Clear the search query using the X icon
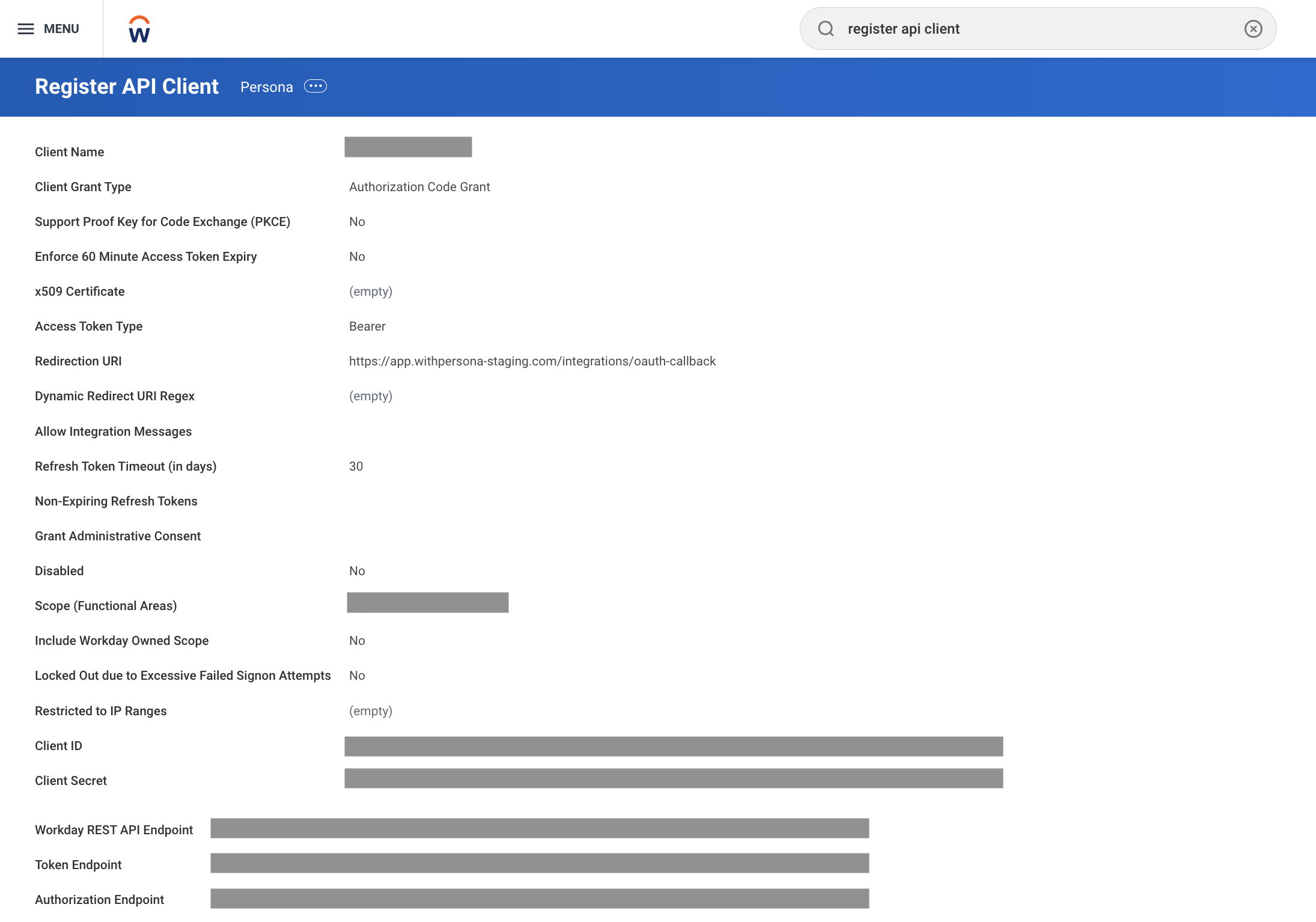Viewport: 1316px width, 922px height. click(x=1253, y=28)
